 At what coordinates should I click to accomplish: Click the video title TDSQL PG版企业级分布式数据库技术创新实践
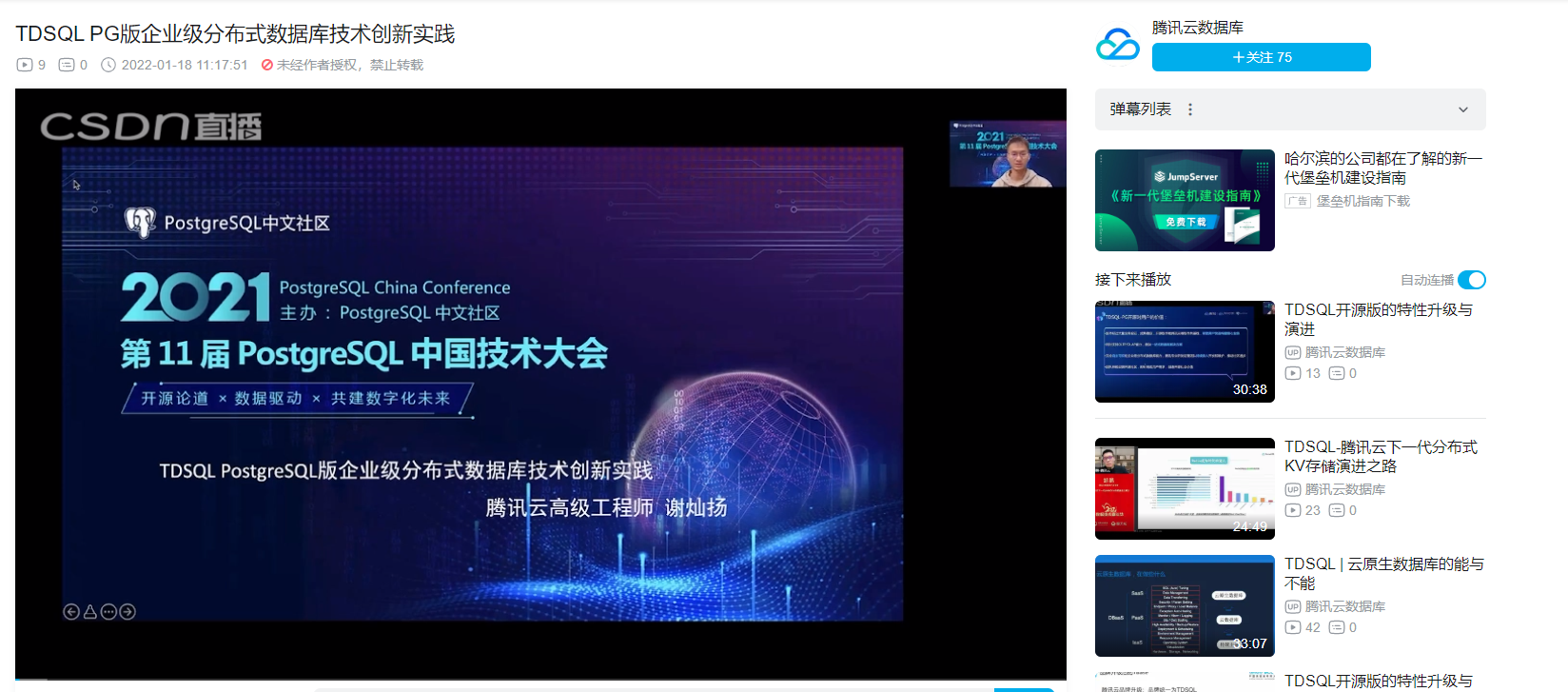pos(235,34)
